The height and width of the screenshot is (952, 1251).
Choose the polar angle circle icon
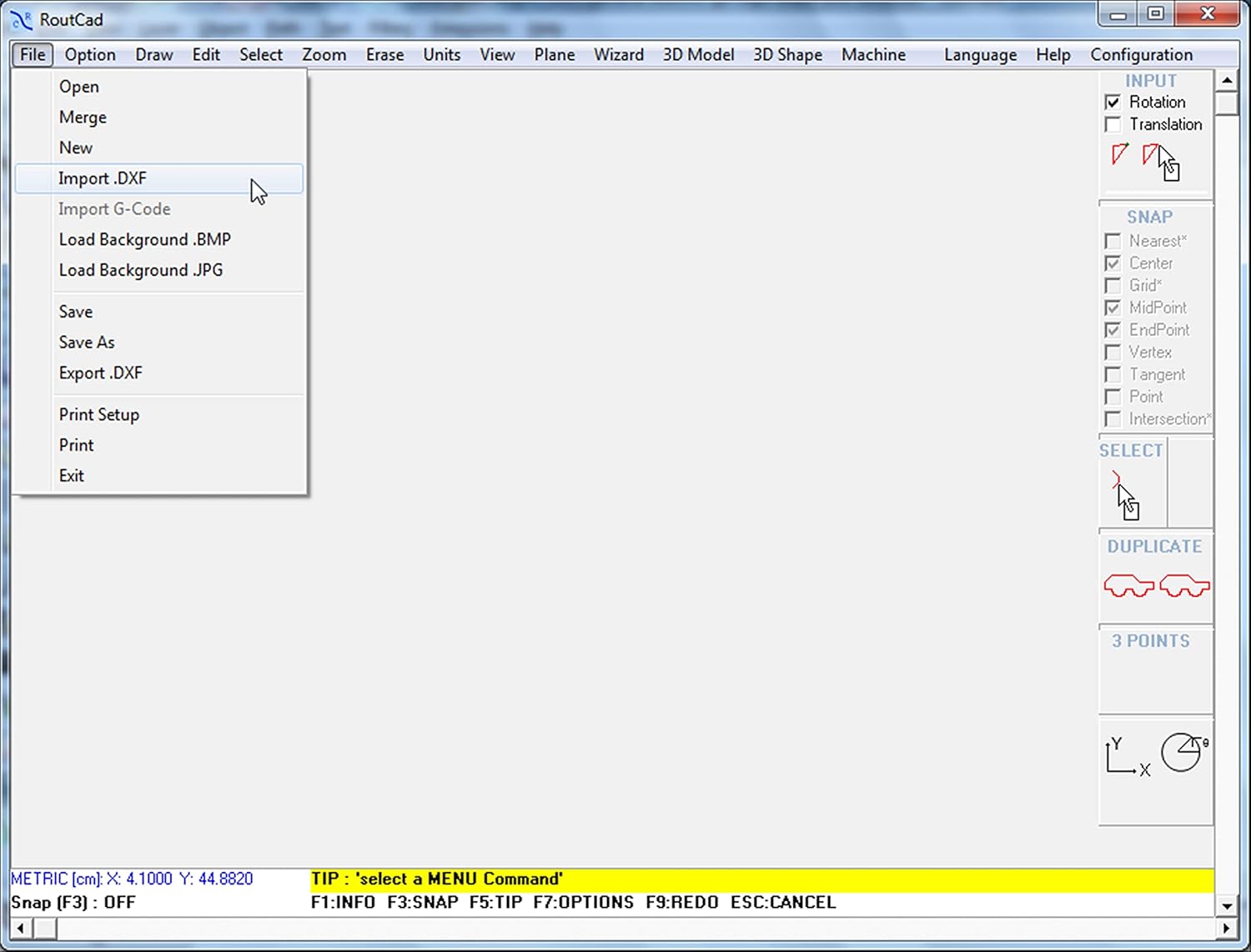(1184, 753)
